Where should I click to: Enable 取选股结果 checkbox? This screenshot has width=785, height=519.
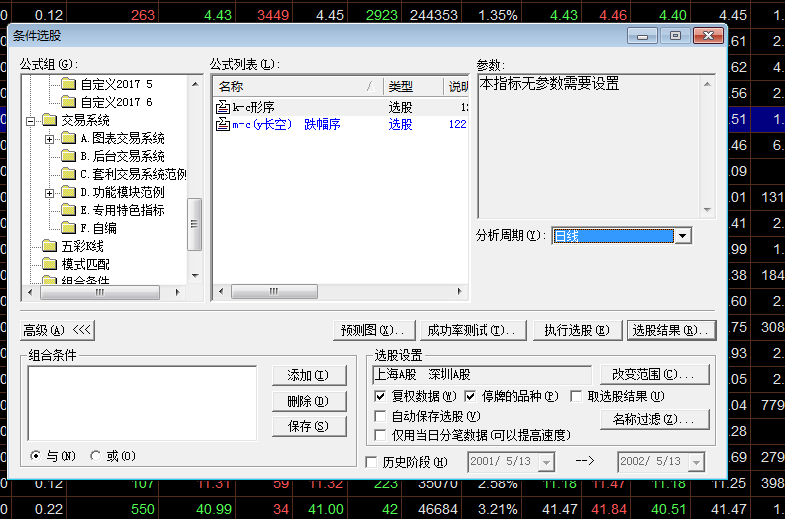(x=576, y=396)
